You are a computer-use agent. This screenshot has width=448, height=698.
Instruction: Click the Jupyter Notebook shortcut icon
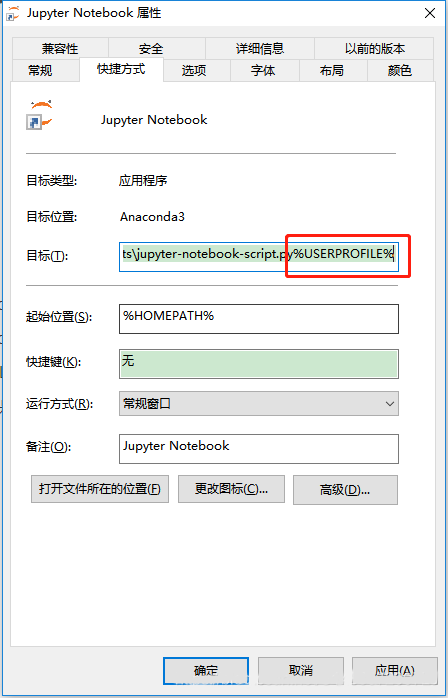pyautogui.click(x=40, y=116)
